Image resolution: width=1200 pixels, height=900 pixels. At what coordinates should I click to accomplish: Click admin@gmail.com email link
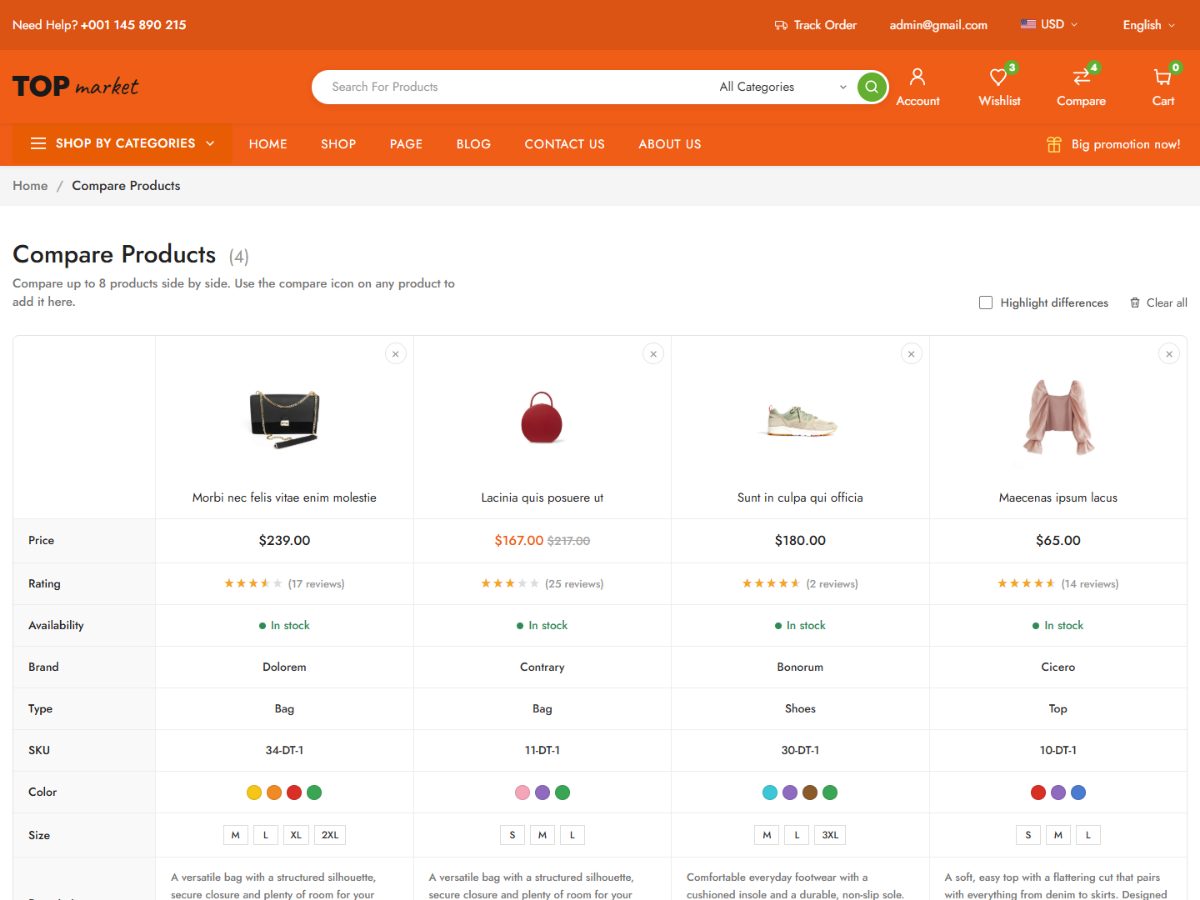click(938, 25)
